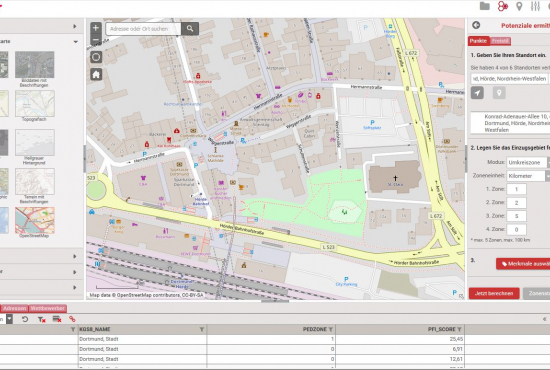Screen dimensions: 550x370
Task: Open the folder icon in the top toolbar
Action: pyautogui.click(x=485, y=6)
